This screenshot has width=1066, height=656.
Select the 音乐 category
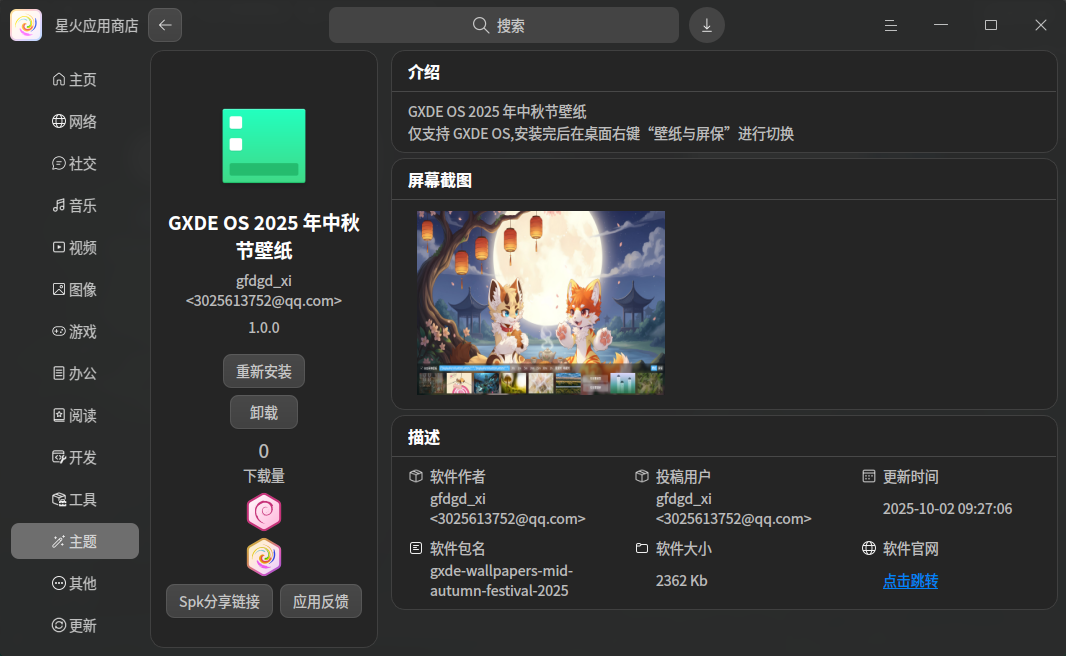75,206
